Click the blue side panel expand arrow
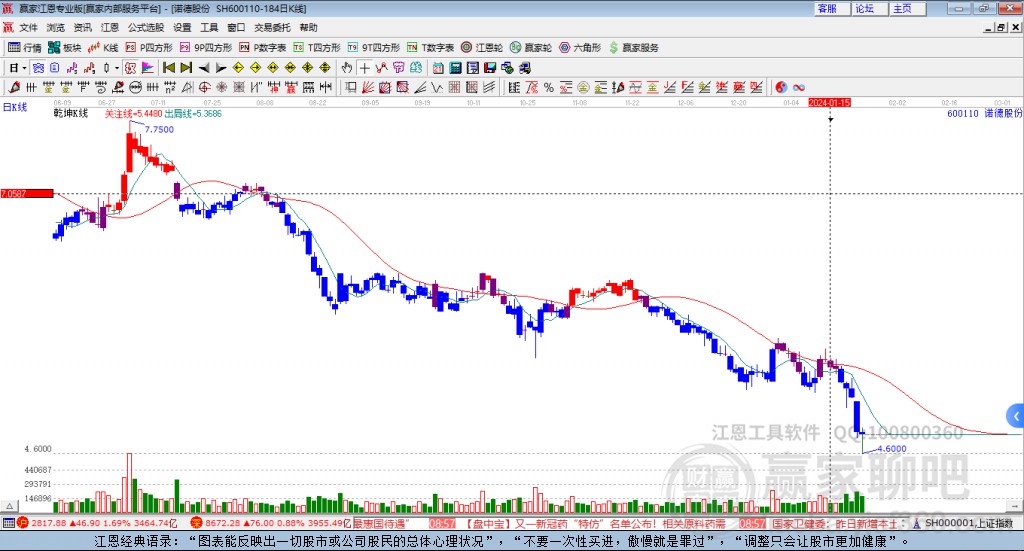 [1016, 416]
